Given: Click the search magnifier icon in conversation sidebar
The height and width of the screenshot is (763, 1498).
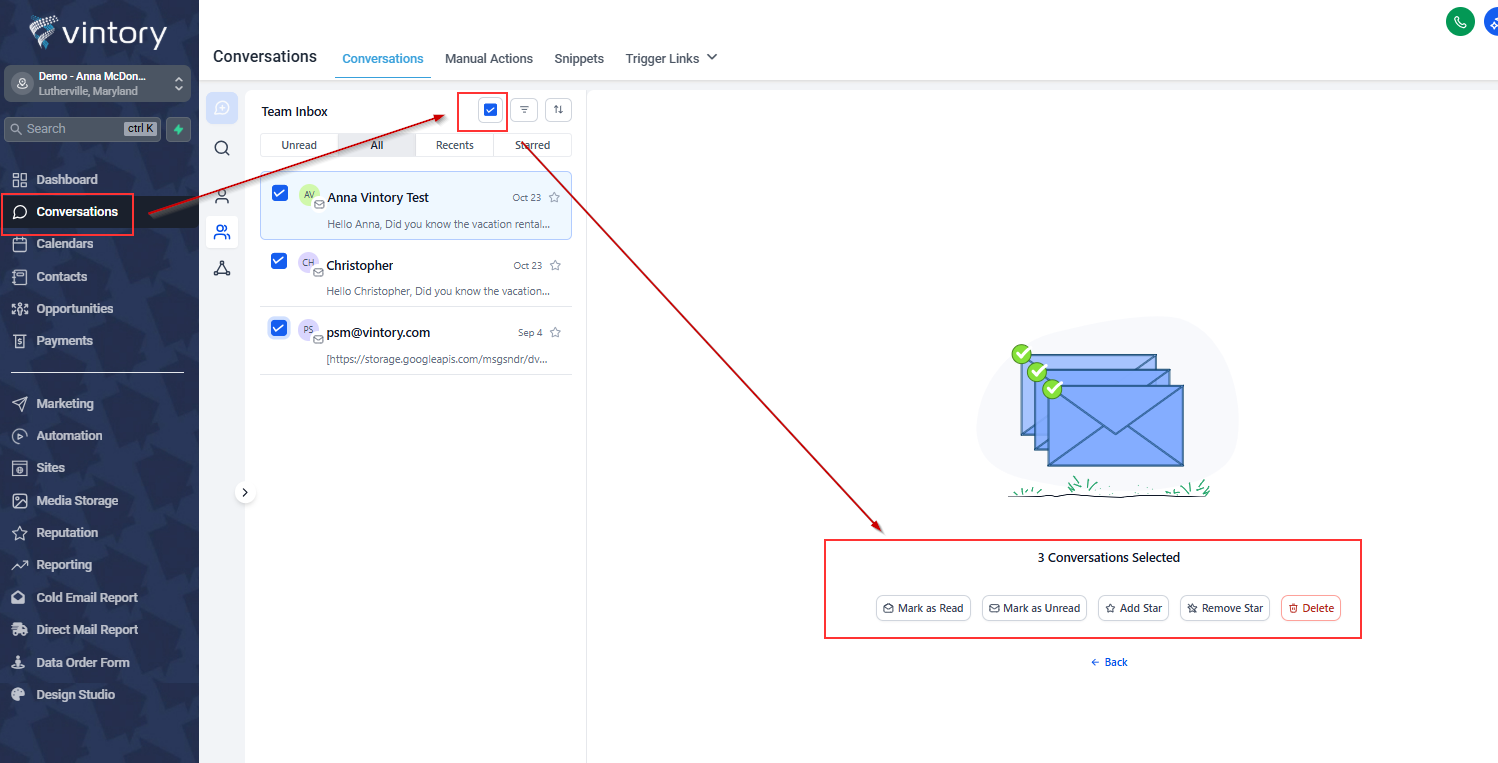Looking at the screenshot, I should [222, 149].
